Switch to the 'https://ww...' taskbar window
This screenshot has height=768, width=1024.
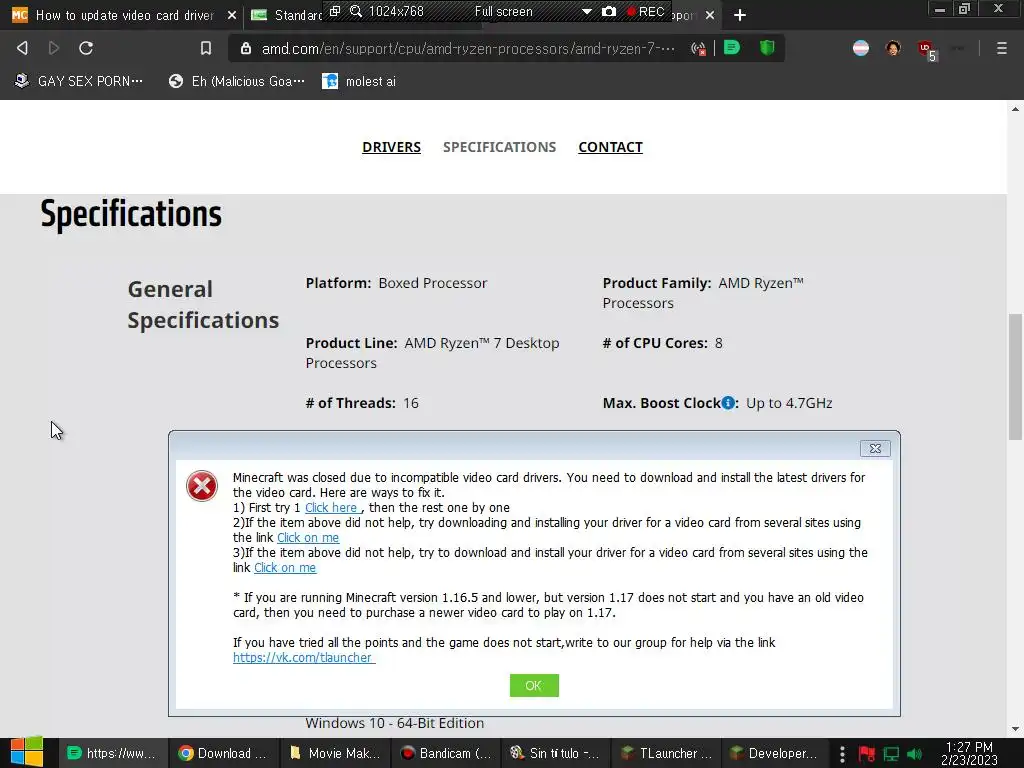[x=113, y=753]
